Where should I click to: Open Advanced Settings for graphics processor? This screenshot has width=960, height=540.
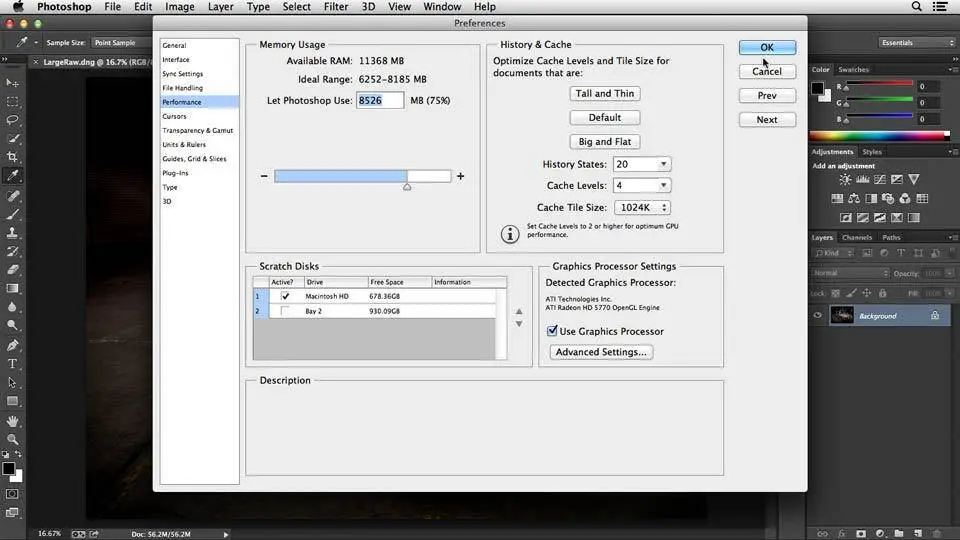601,352
